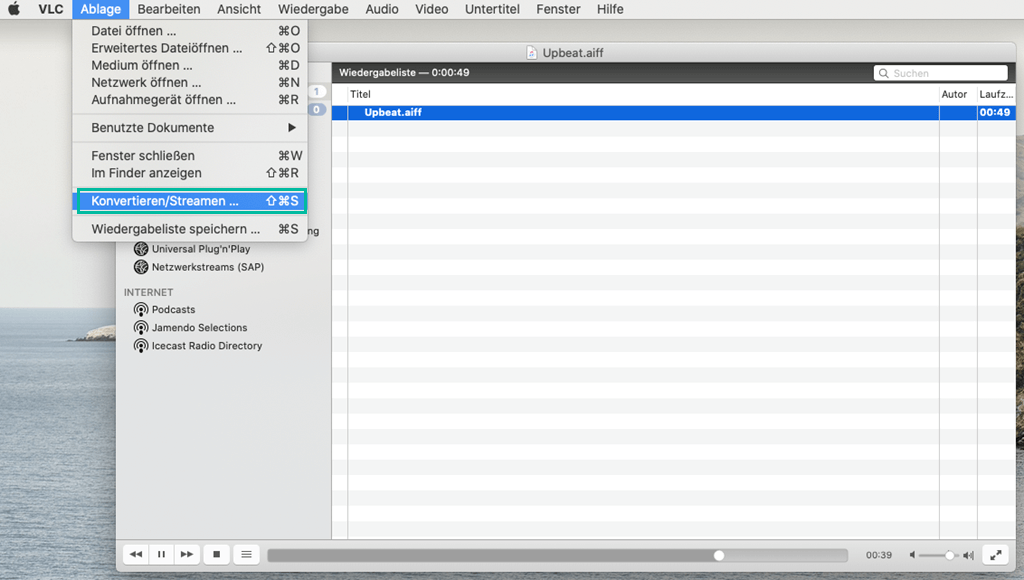Sort the playlist by the Titel column
The image size is (1024, 580).
643,94
